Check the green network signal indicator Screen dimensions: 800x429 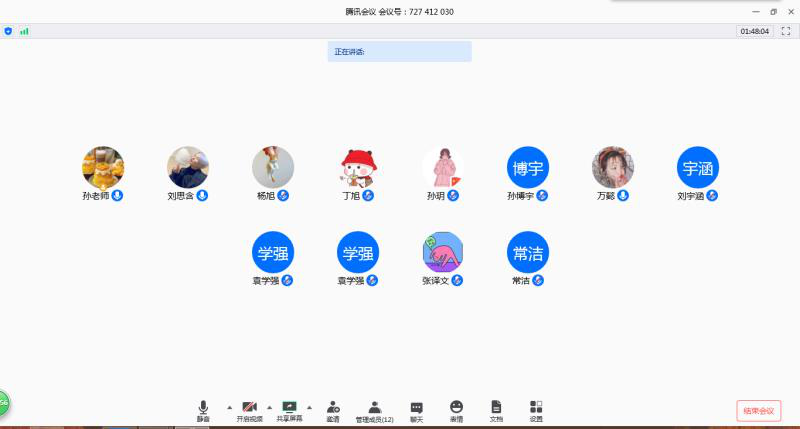(24, 31)
